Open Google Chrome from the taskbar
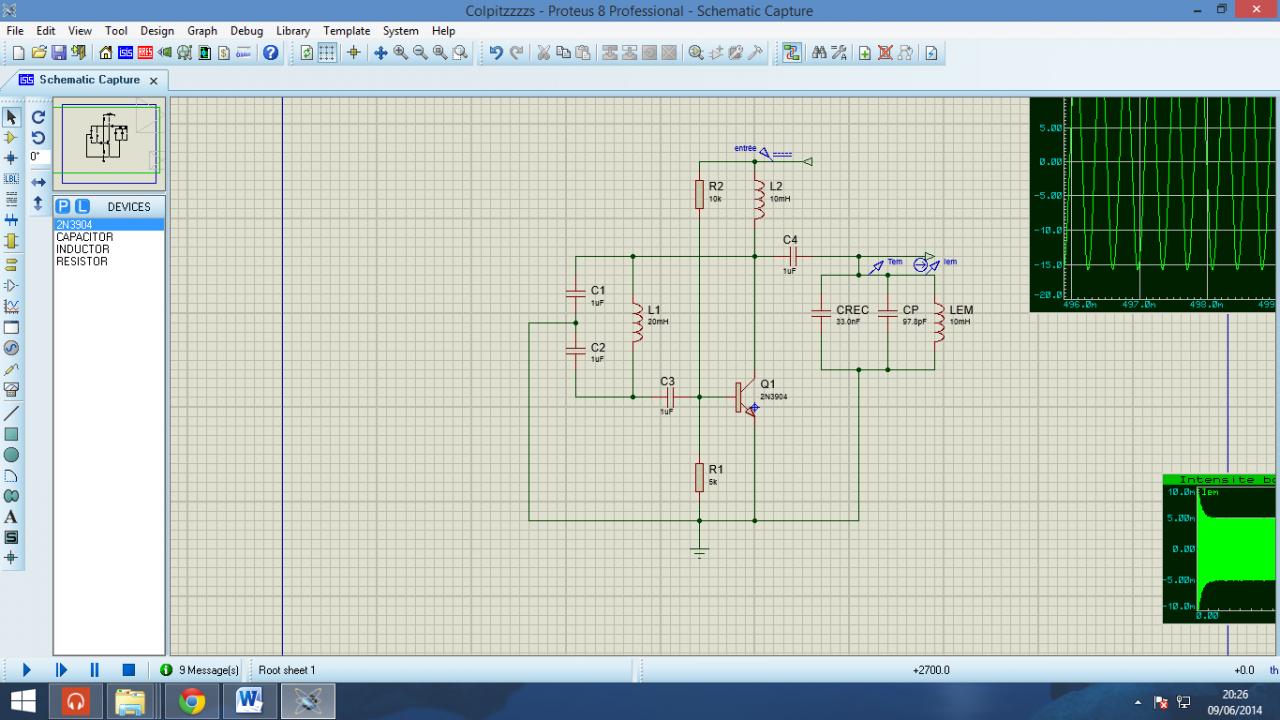1280x720 pixels. (192, 702)
